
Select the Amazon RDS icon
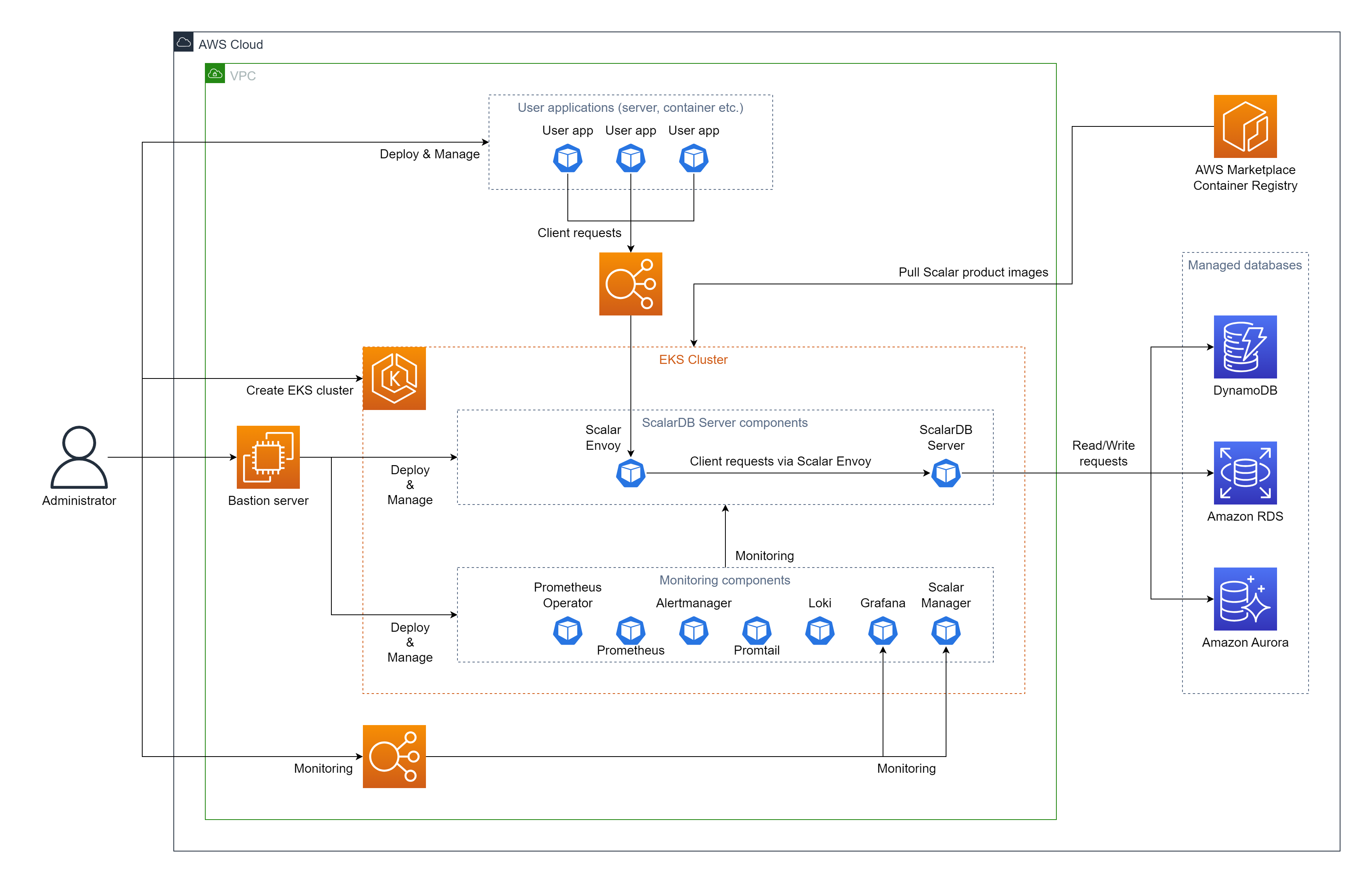1245,473
